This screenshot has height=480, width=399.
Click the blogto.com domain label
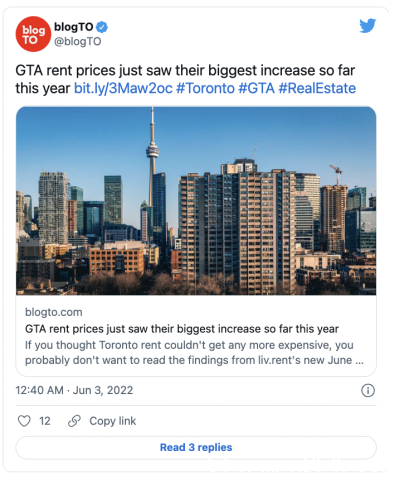click(x=54, y=312)
